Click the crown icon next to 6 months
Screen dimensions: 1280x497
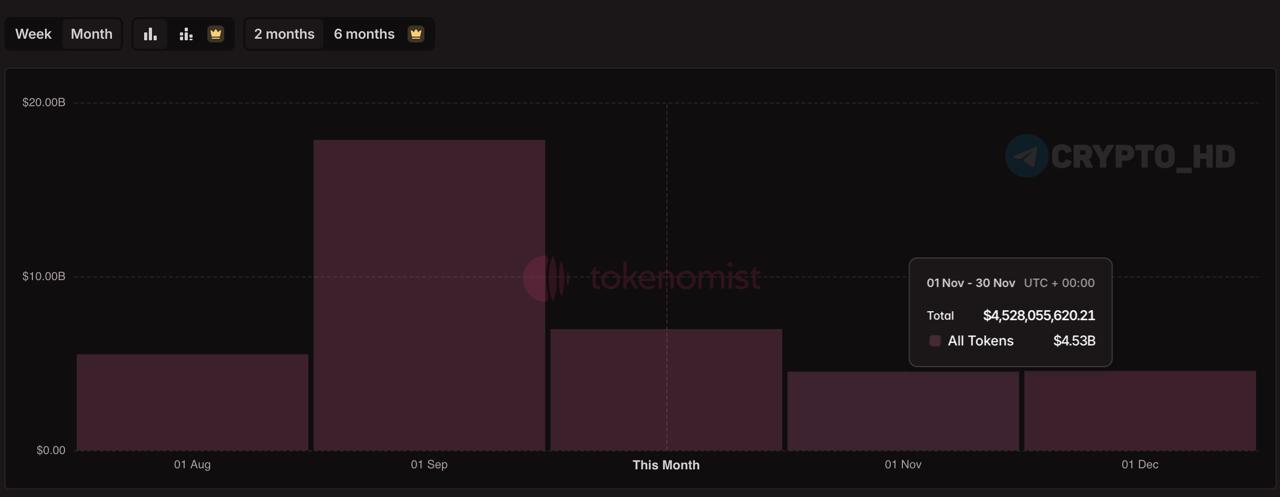pos(416,34)
